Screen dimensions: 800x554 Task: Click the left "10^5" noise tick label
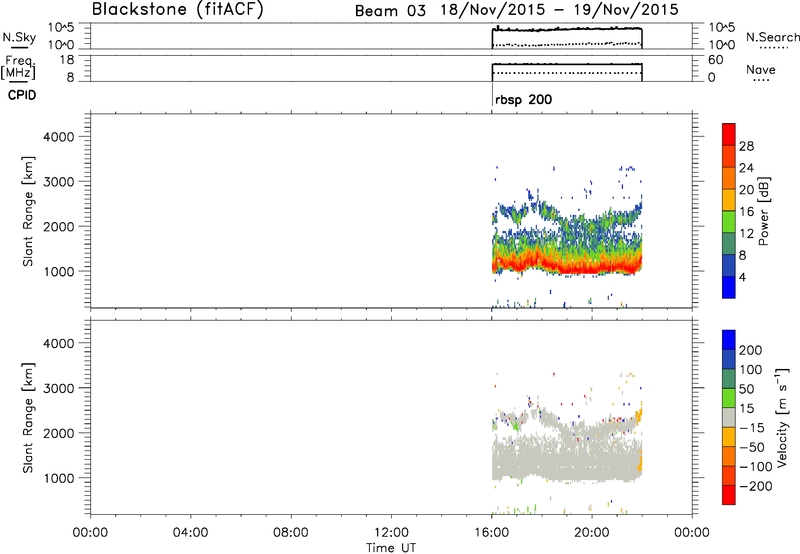coord(61,28)
